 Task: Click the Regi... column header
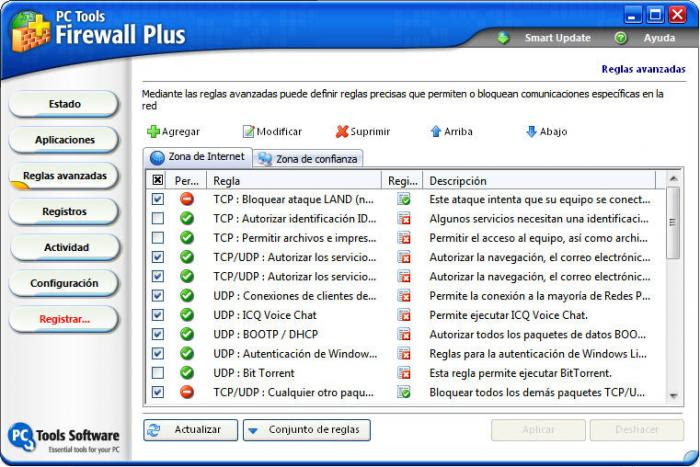(x=402, y=180)
